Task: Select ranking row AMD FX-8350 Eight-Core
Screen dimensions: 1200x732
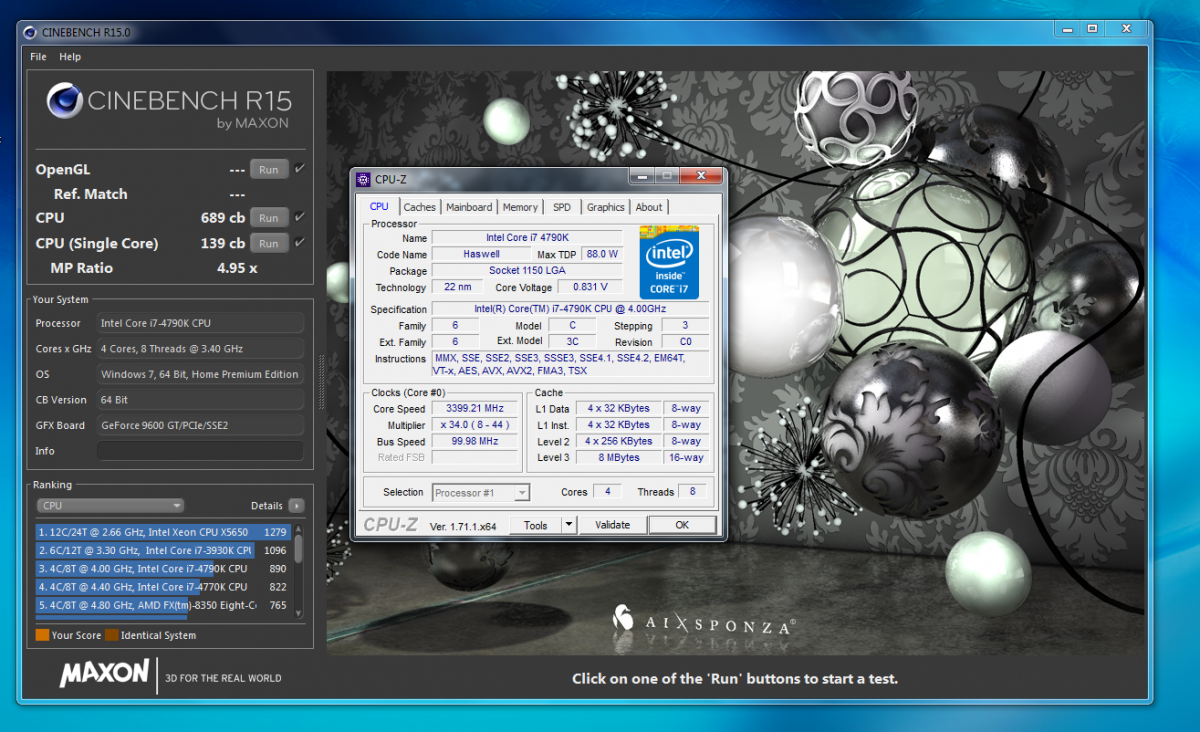Action: tap(164, 605)
